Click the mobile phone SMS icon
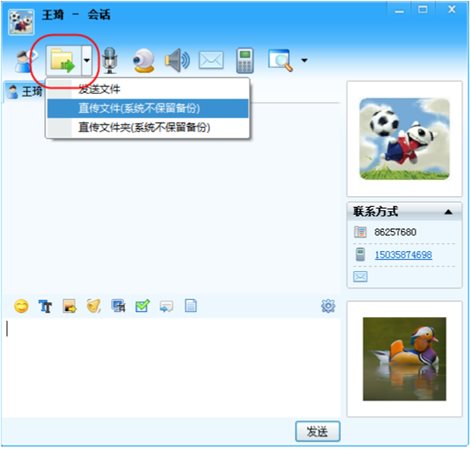 click(245, 61)
